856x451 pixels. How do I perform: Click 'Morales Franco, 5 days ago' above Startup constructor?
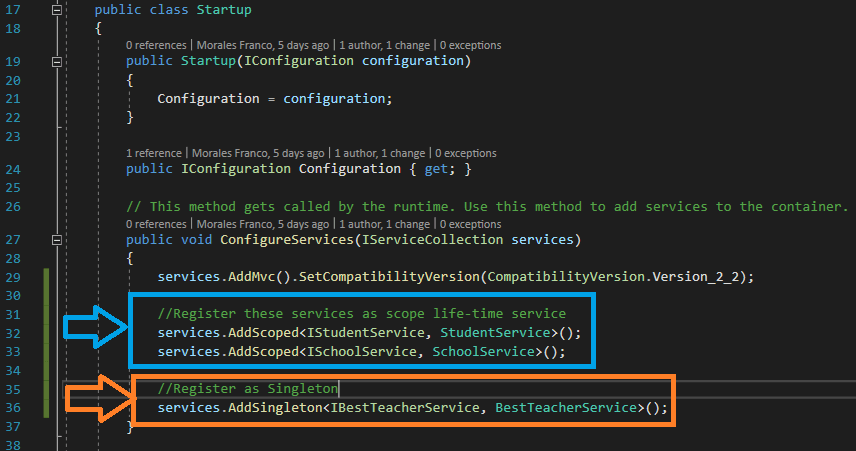tap(263, 45)
